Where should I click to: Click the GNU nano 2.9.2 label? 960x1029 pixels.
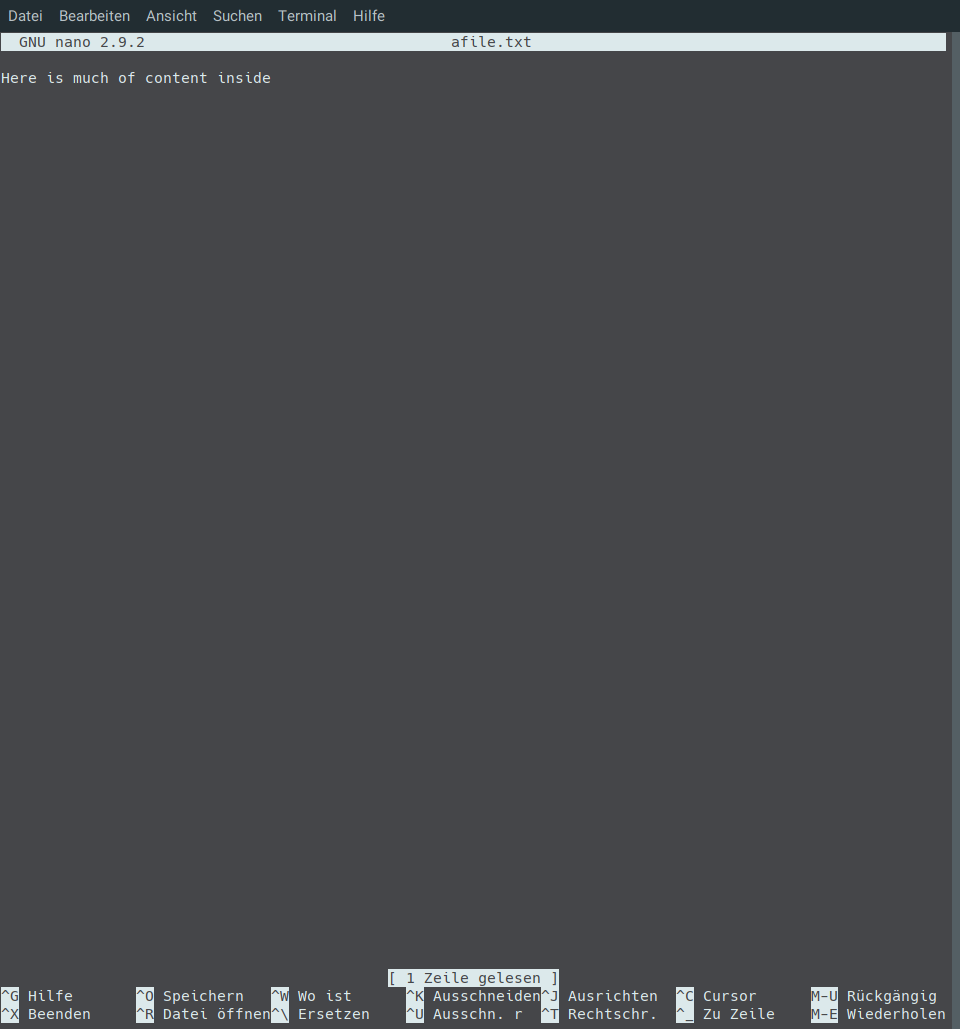[x=81, y=42]
